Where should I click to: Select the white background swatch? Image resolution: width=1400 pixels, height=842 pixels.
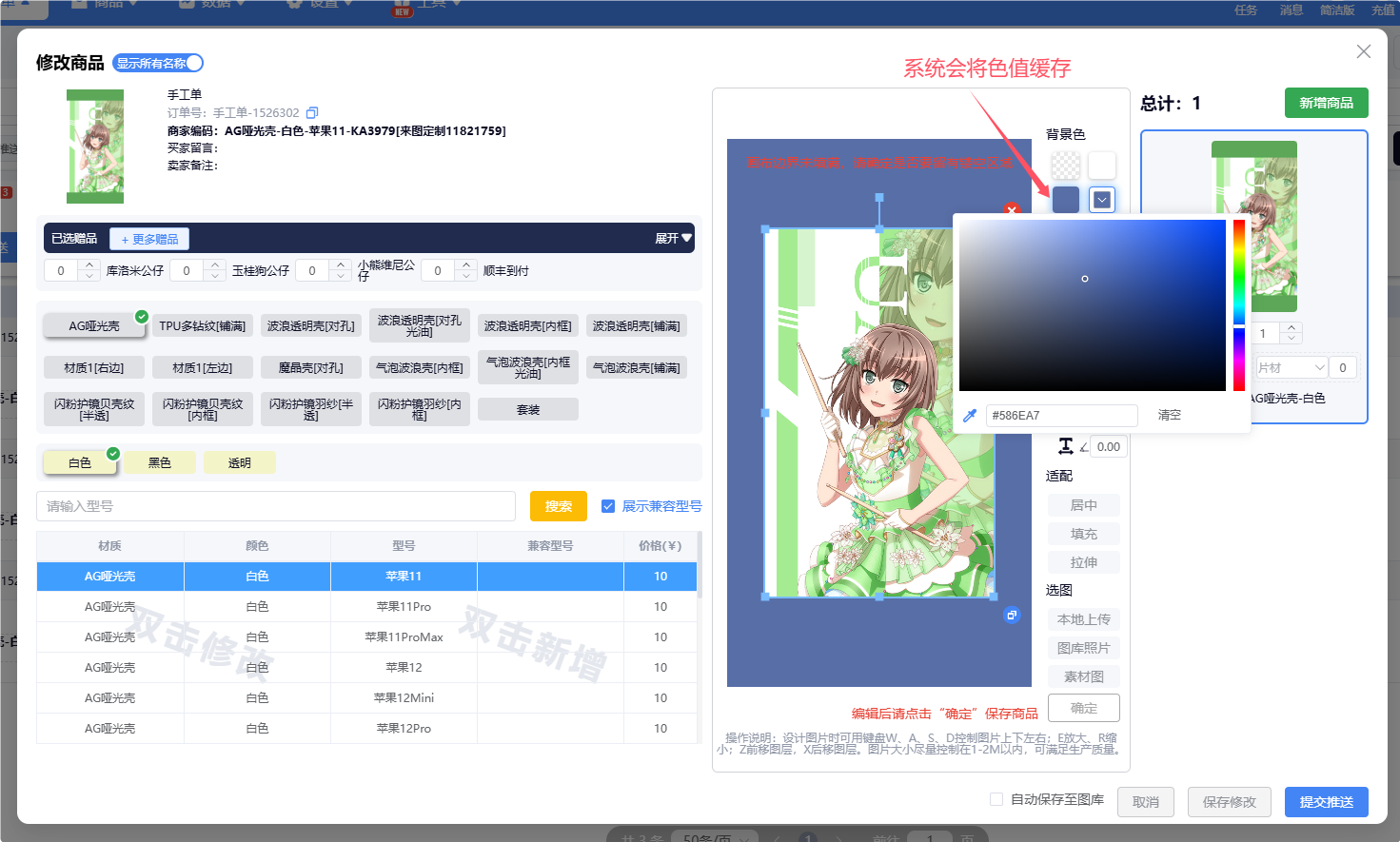1102,166
